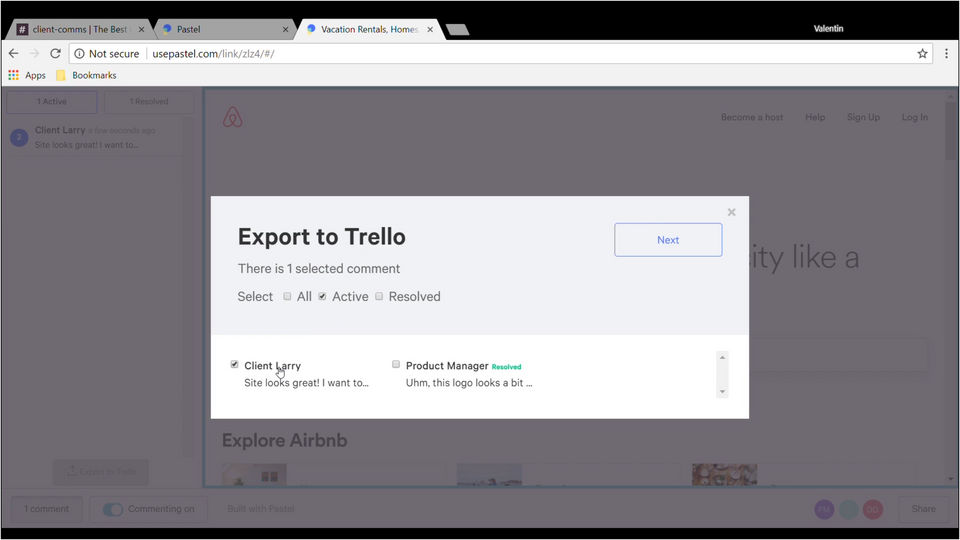Click the Explore Airbnb heading
The image size is (960, 540).
[285, 440]
